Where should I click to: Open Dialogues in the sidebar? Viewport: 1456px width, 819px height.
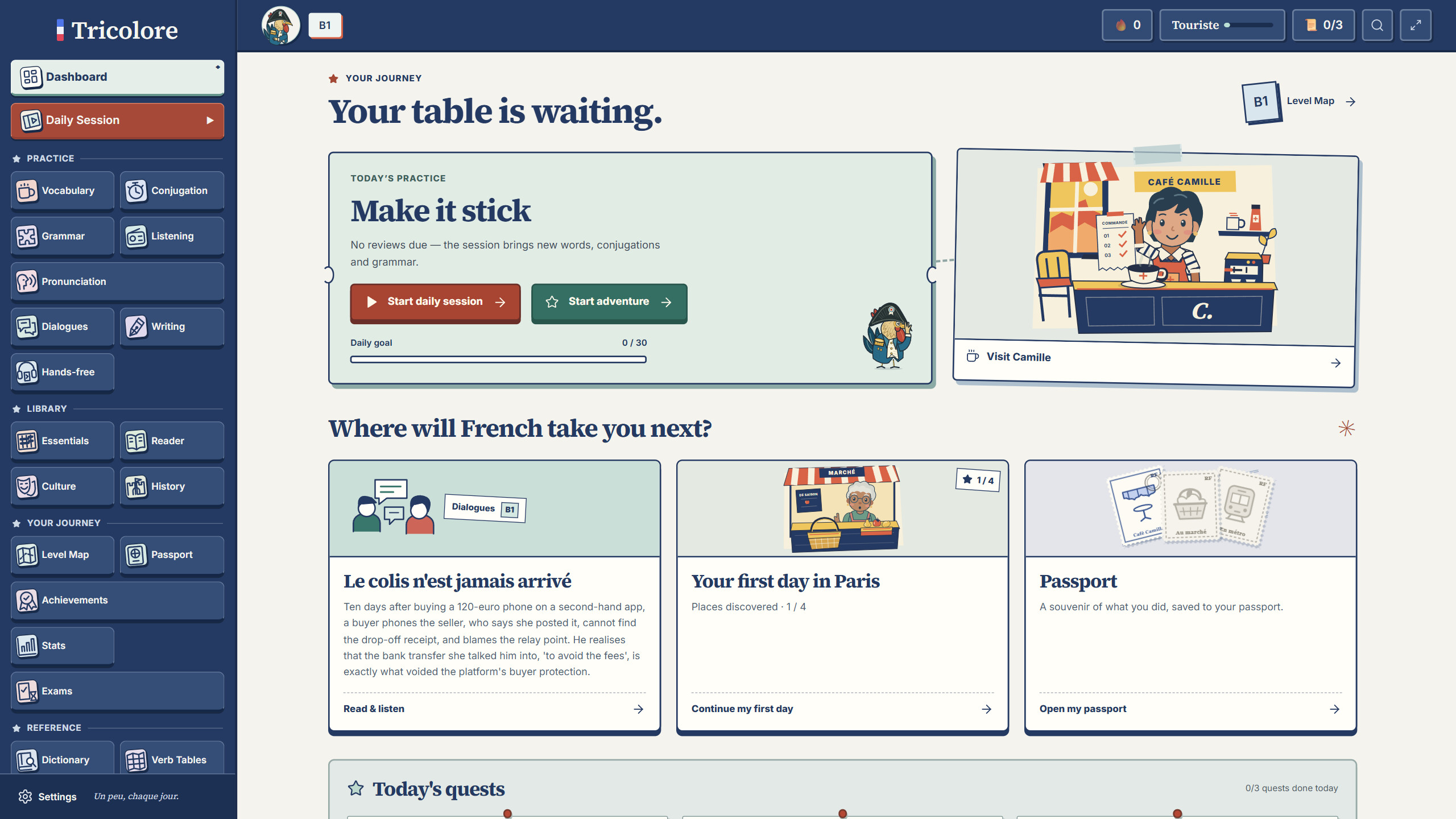click(62, 326)
